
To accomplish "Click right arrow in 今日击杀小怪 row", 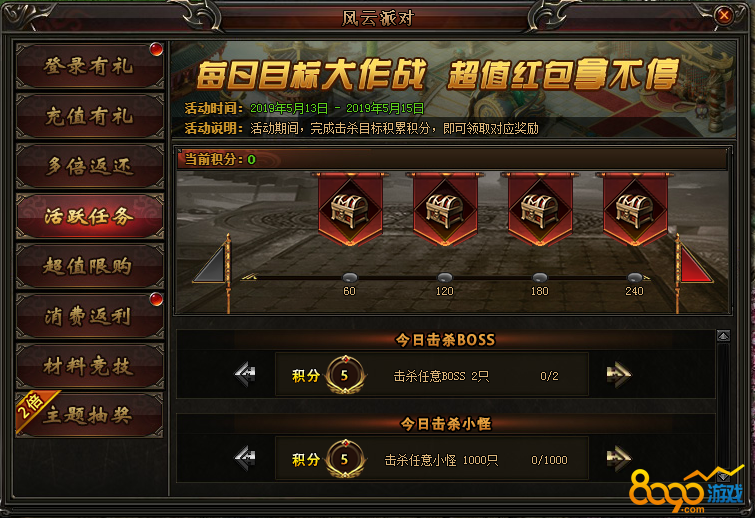I will (619, 458).
